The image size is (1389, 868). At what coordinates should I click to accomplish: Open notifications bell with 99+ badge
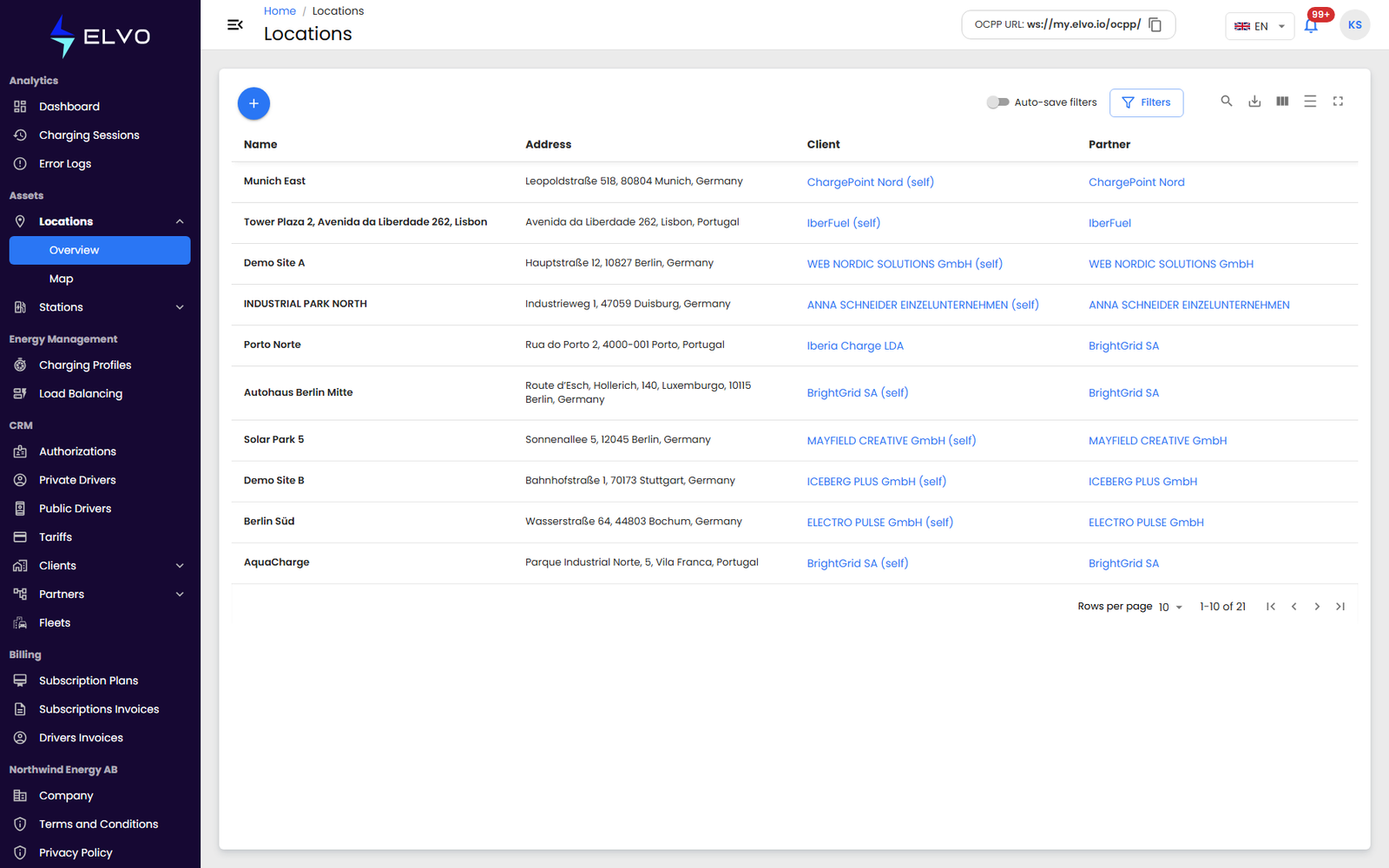pyautogui.click(x=1311, y=25)
